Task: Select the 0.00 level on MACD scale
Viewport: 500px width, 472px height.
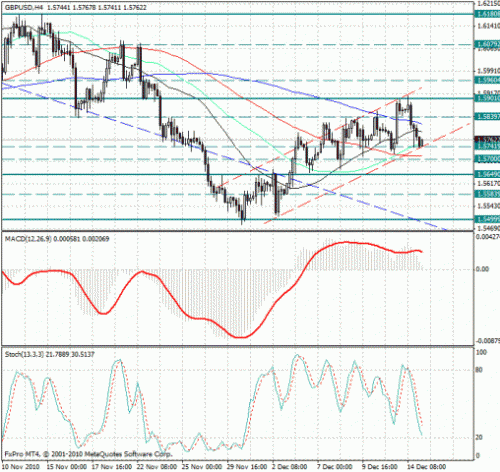Action: click(482, 269)
